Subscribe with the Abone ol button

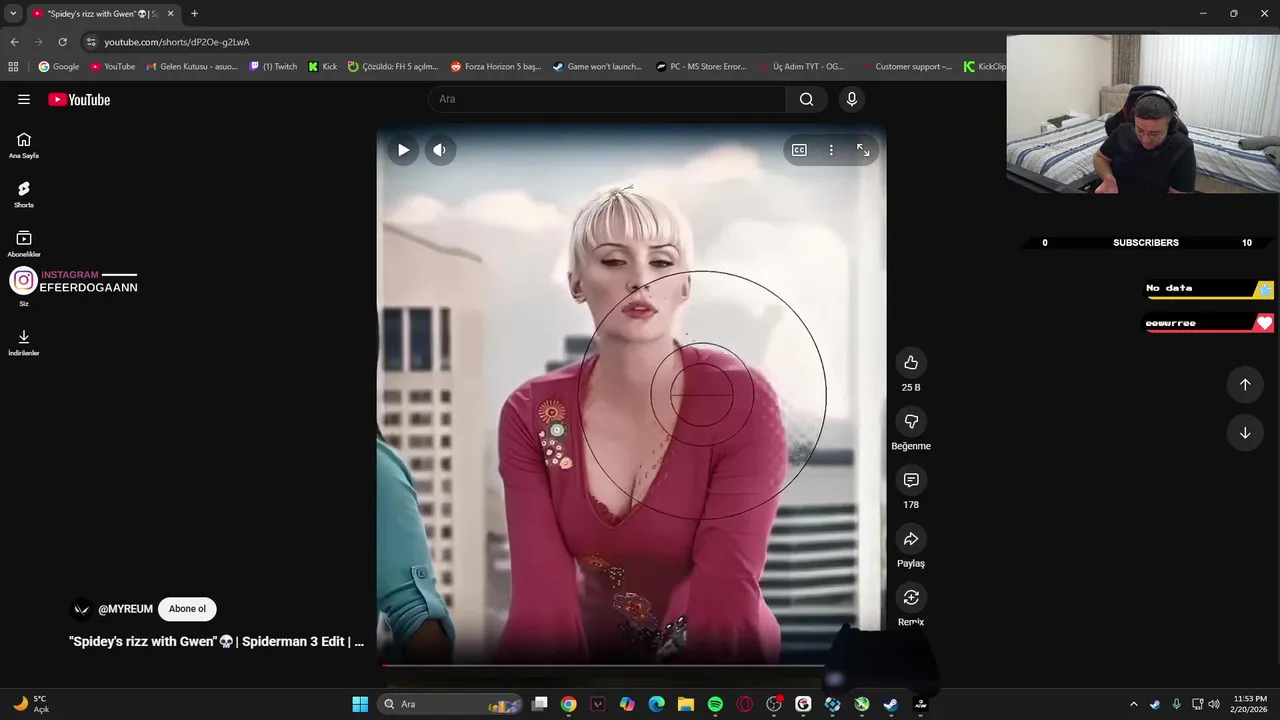[x=187, y=609]
